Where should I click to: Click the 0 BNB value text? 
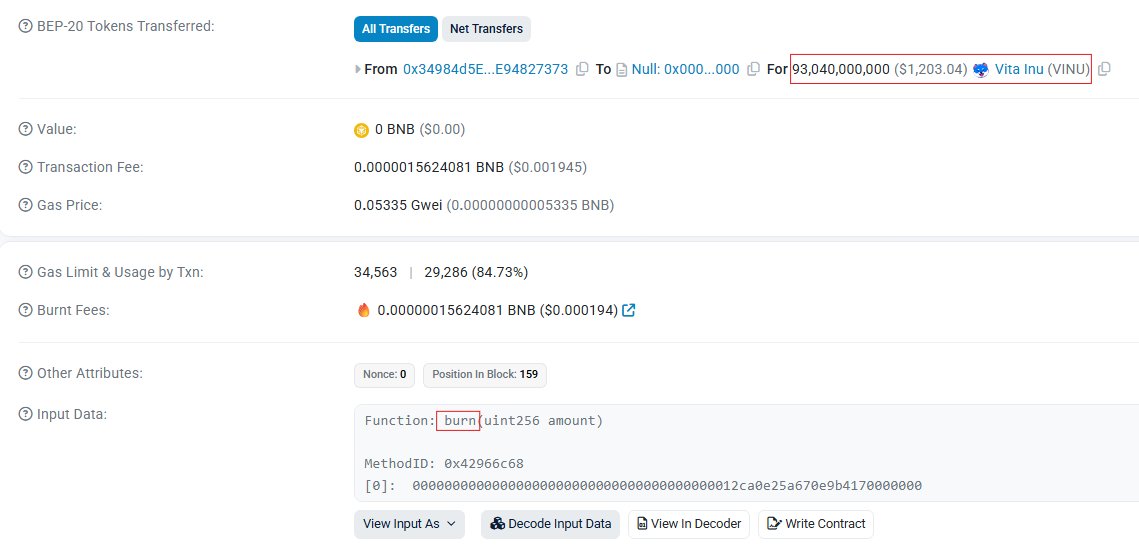point(394,129)
